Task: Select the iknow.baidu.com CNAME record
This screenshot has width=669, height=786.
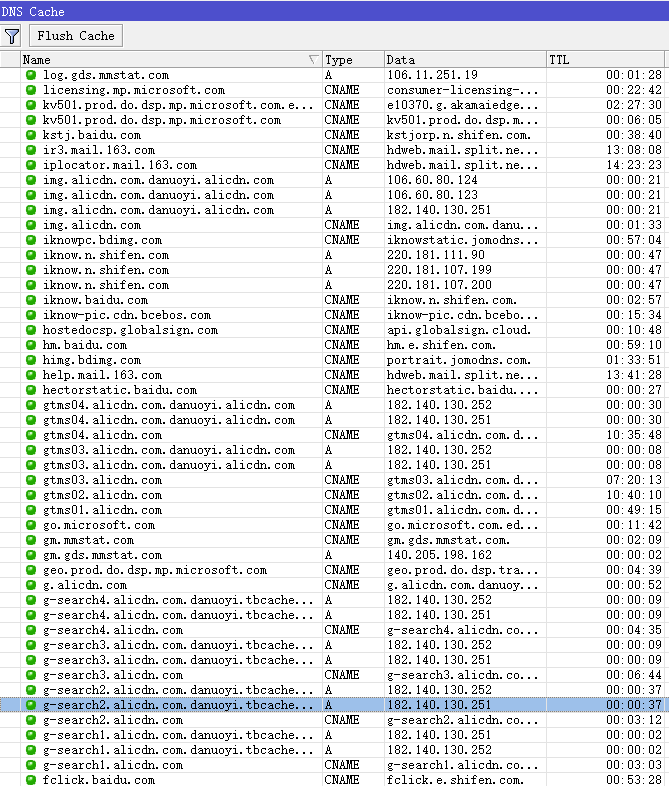Action: [95, 300]
